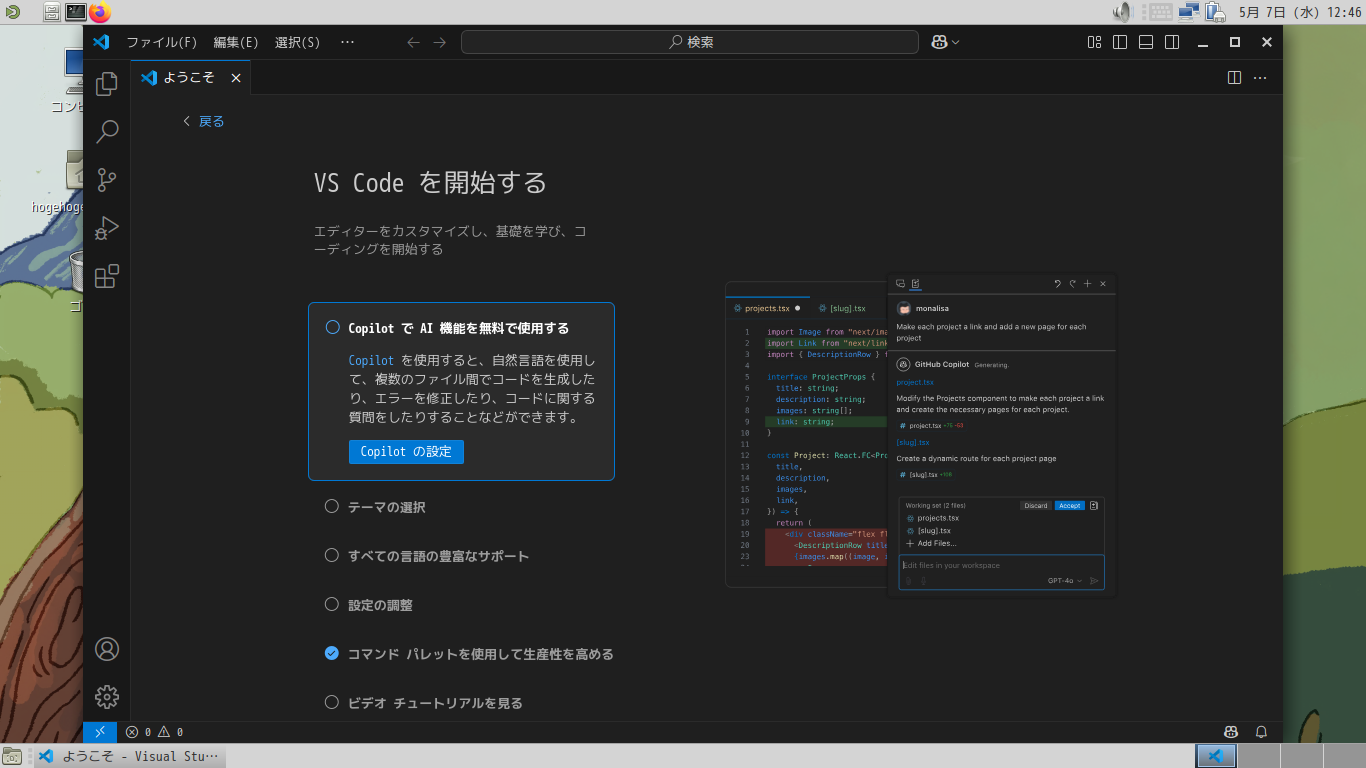The image size is (1366, 768).
Task: Follow the blue Copilot link in description
Action: tap(371, 360)
